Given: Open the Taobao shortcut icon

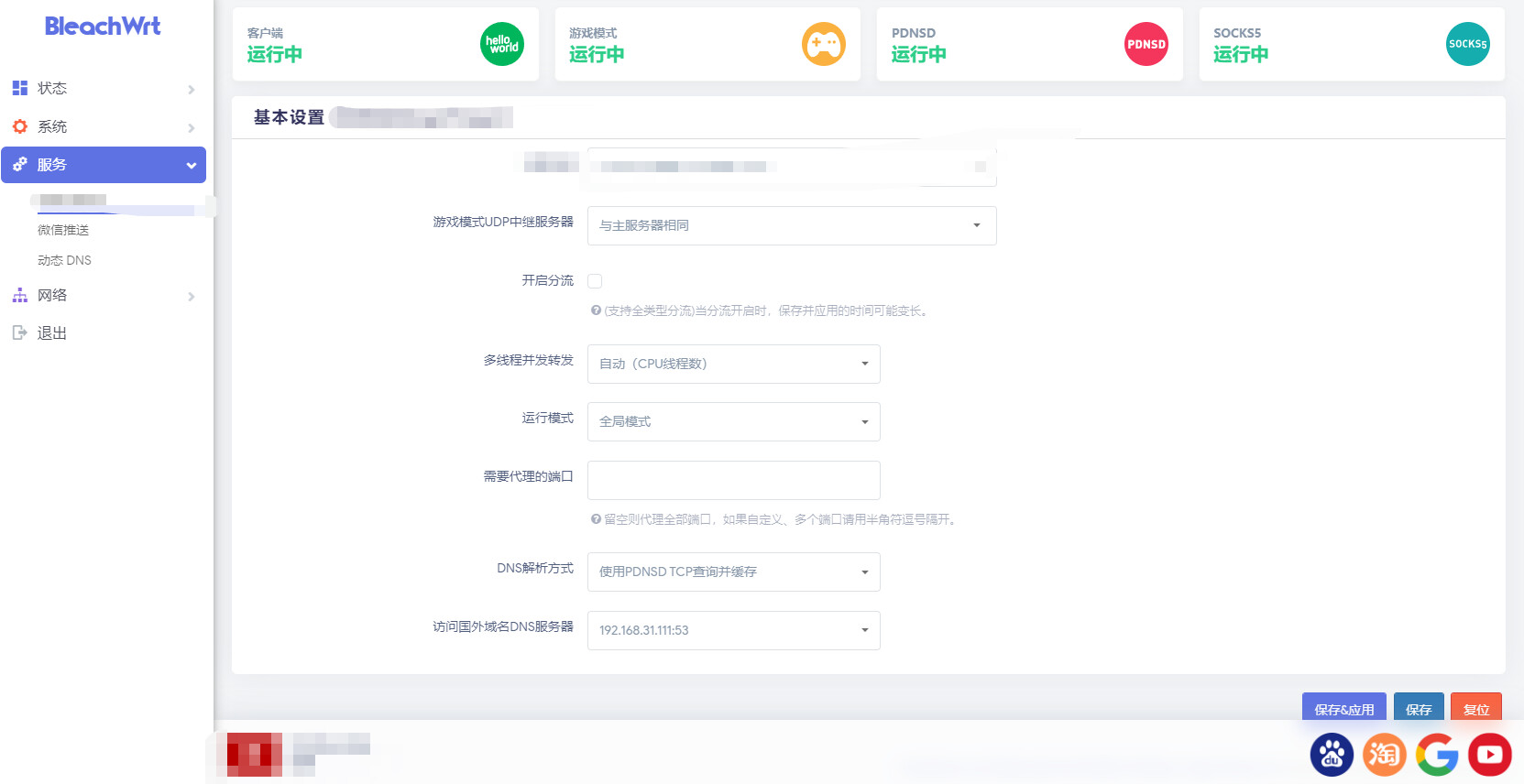Looking at the screenshot, I should pyautogui.click(x=1384, y=755).
